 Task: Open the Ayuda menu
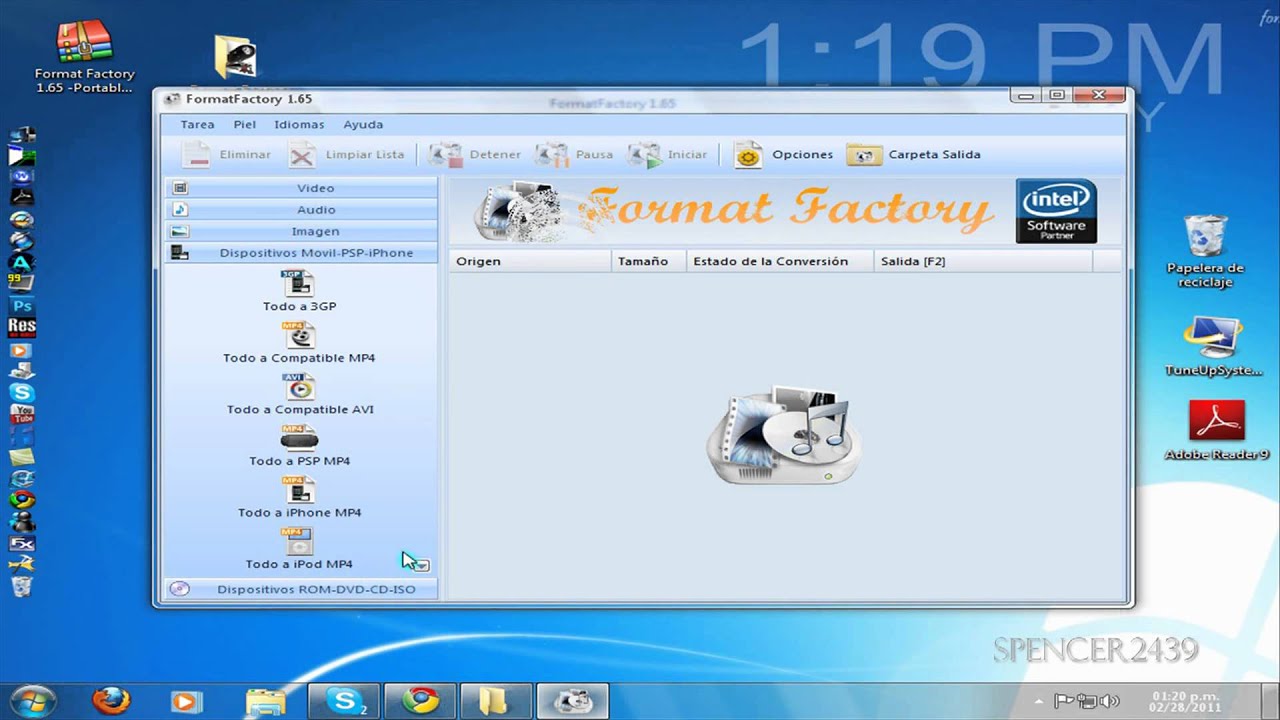[x=363, y=125]
